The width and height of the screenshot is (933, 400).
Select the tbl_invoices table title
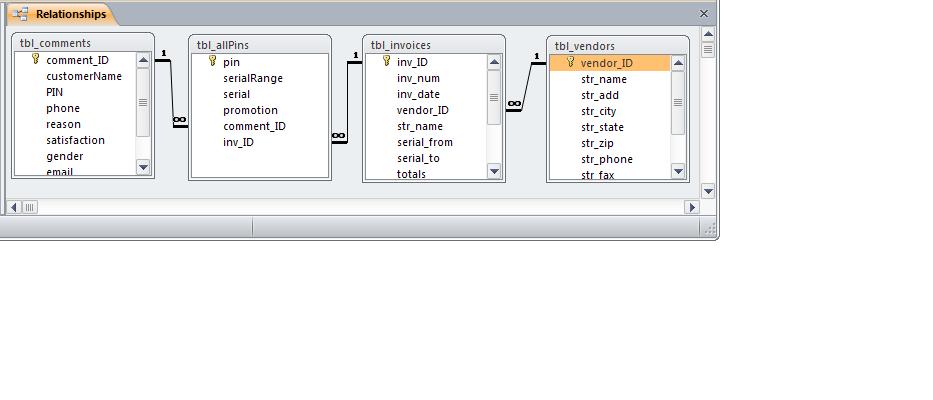pyautogui.click(x=400, y=45)
